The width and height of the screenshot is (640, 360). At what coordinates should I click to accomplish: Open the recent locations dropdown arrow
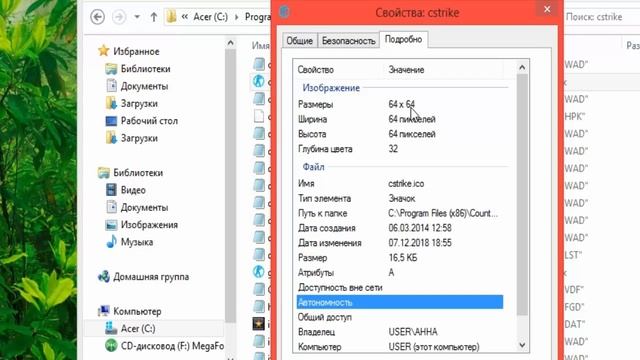tap(137, 17)
